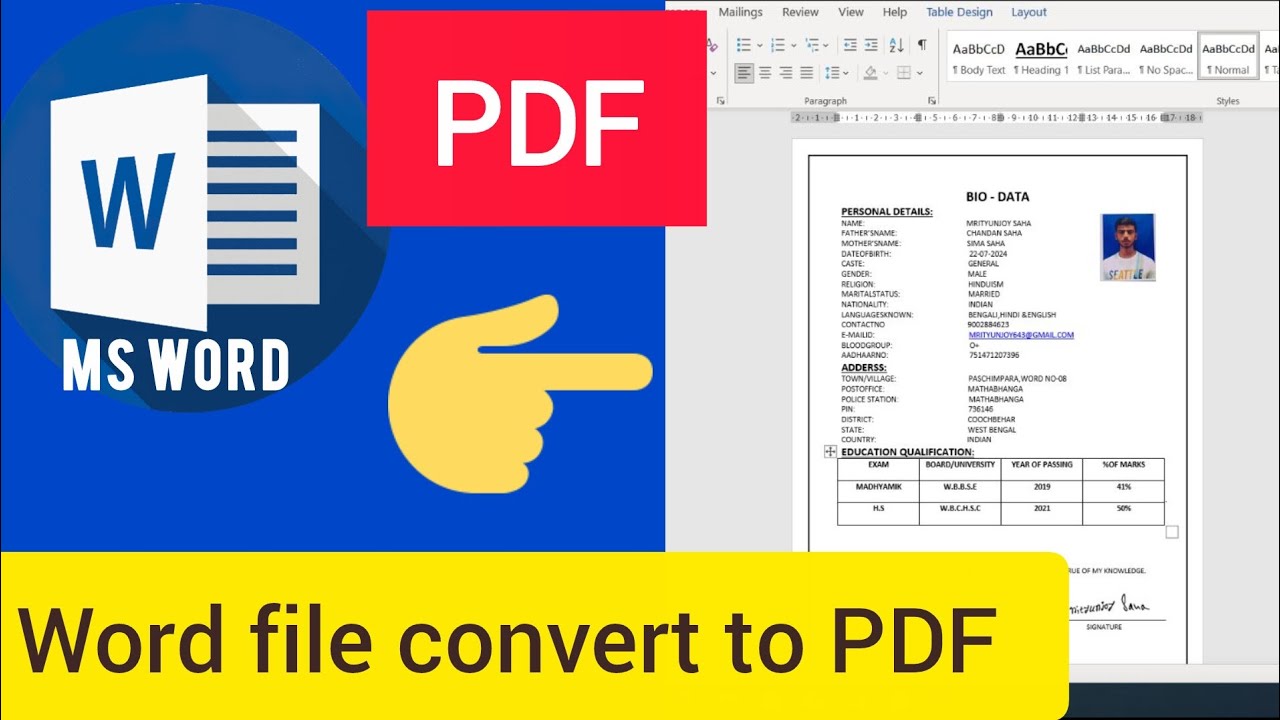Viewport: 1280px width, 720px height.
Task: Select the passport photo in the document
Action: coord(1128,247)
